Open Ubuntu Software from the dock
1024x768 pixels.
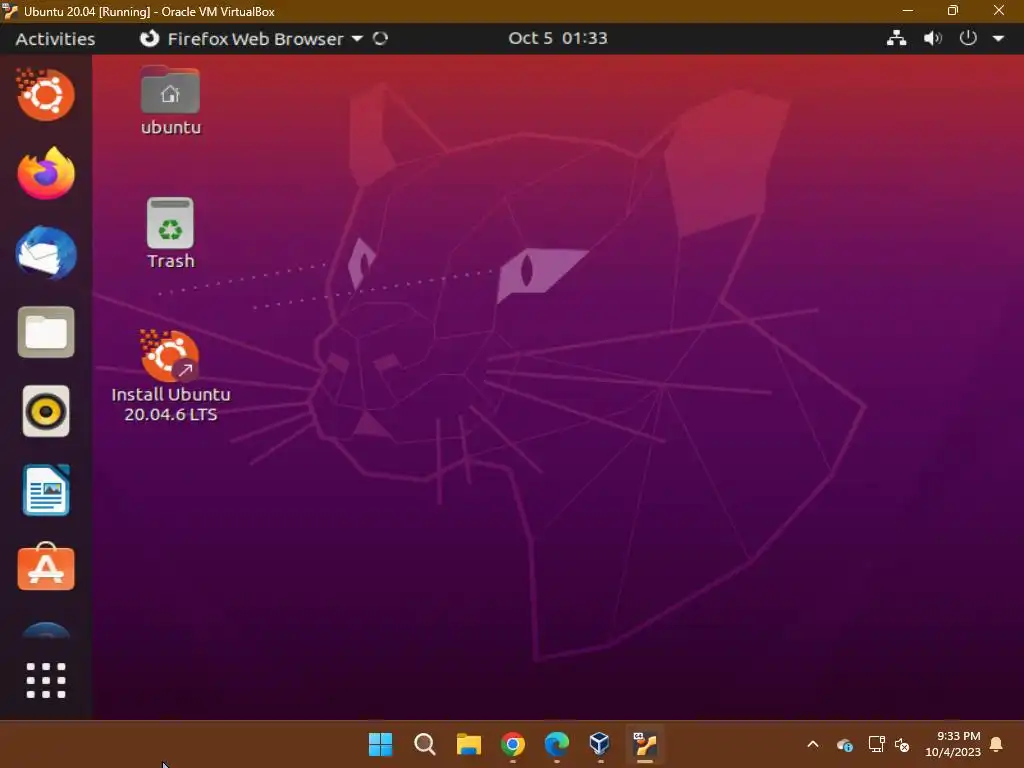pos(46,567)
